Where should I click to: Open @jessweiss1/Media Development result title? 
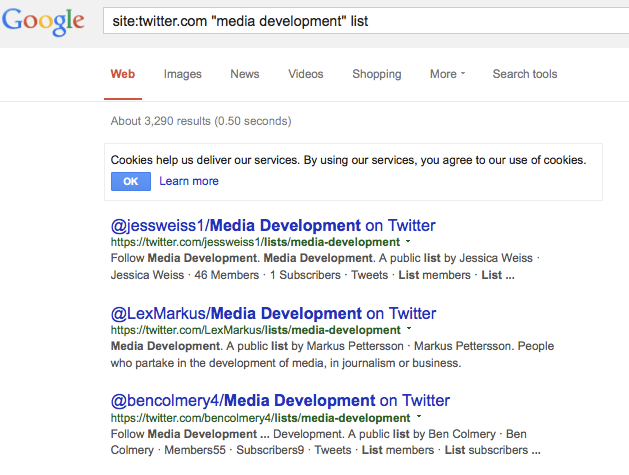(273, 225)
